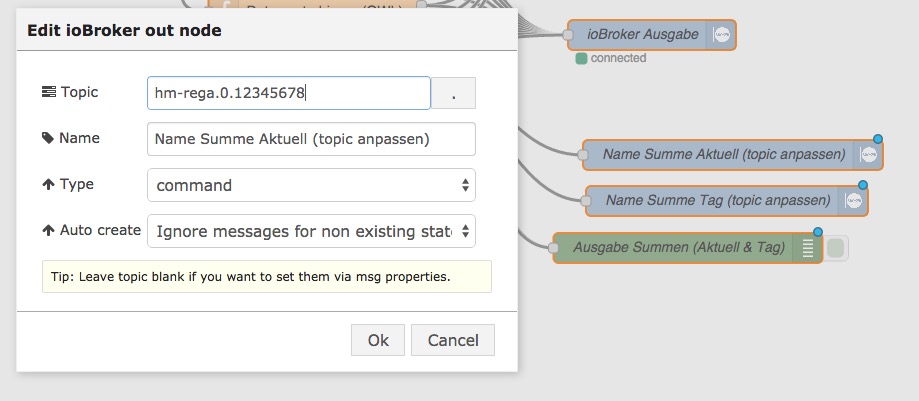
Task: Click the green connected status indicator
Action: 581,58
